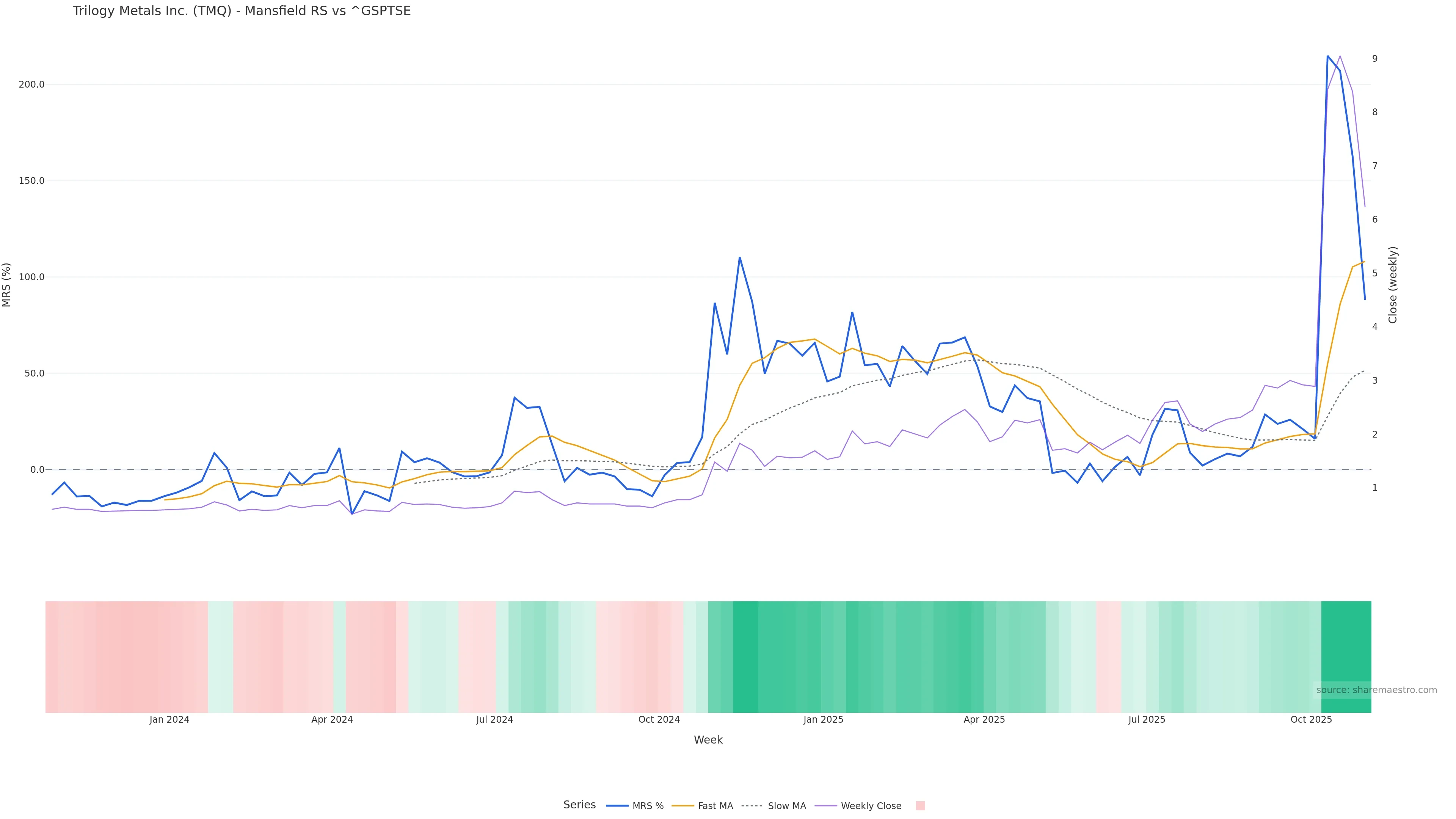Click the 'Apr 2025' x-axis tick label

pyautogui.click(x=984, y=720)
